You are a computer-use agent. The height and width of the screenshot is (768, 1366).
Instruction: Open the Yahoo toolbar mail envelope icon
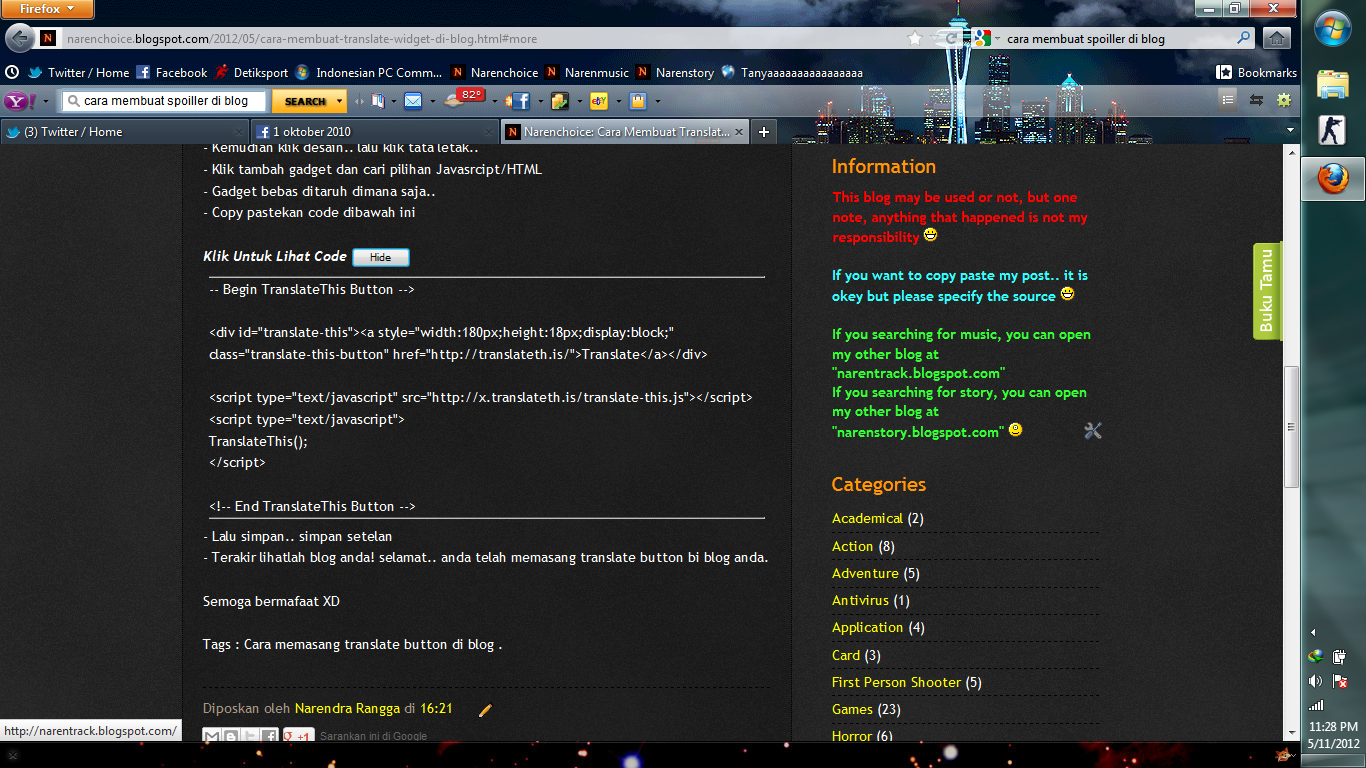click(x=412, y=101)
